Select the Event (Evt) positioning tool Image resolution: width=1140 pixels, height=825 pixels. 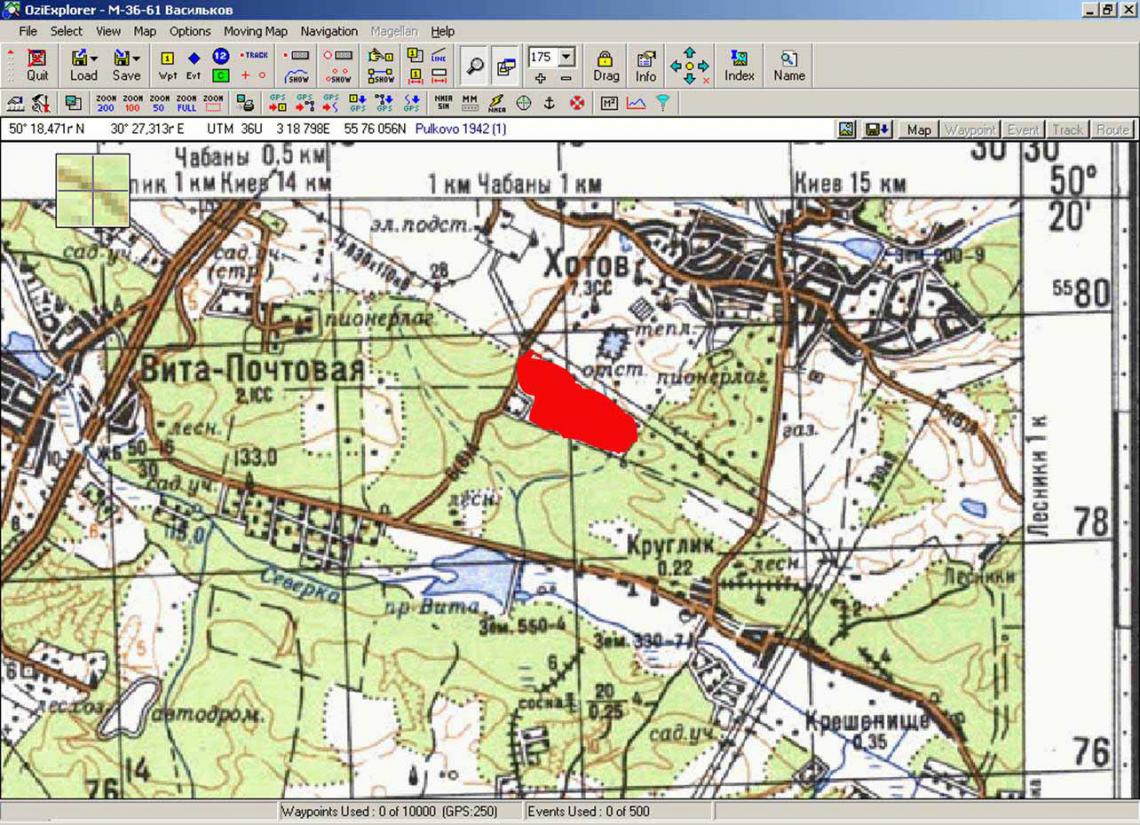(x=194, y=65)
